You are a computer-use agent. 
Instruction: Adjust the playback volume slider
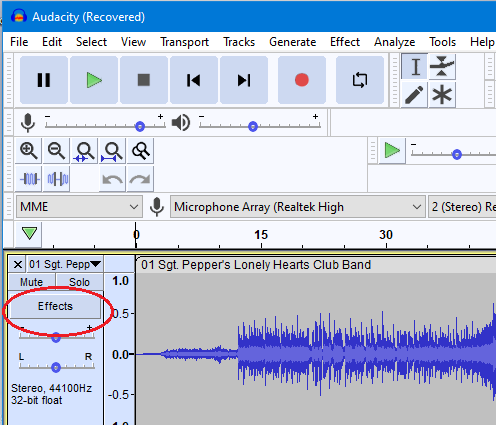tap(260, 126)
